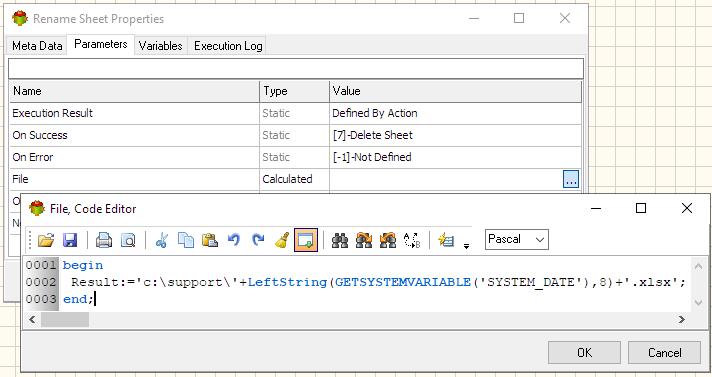Screen dimensions: 712x377
Task: Print the code with the printer icon
Action: tap(104, 240)
